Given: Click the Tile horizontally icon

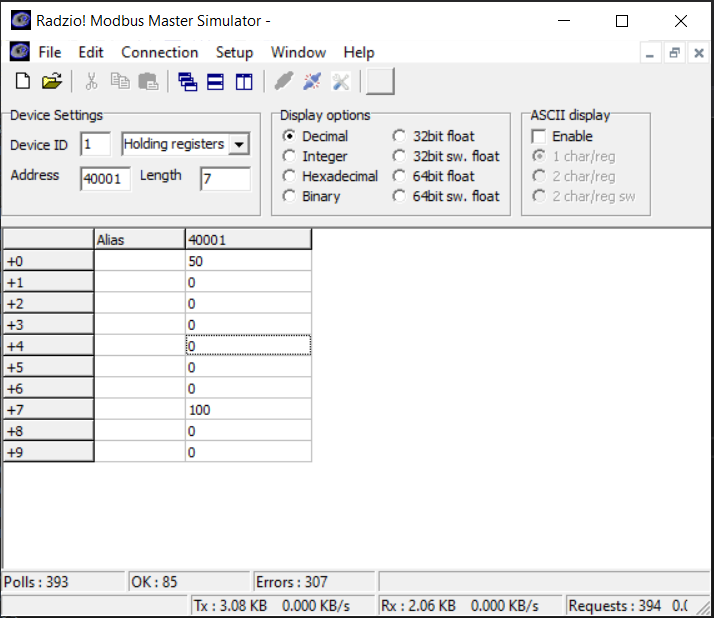Looking at the screenshot, I should [x=215, y=82].
